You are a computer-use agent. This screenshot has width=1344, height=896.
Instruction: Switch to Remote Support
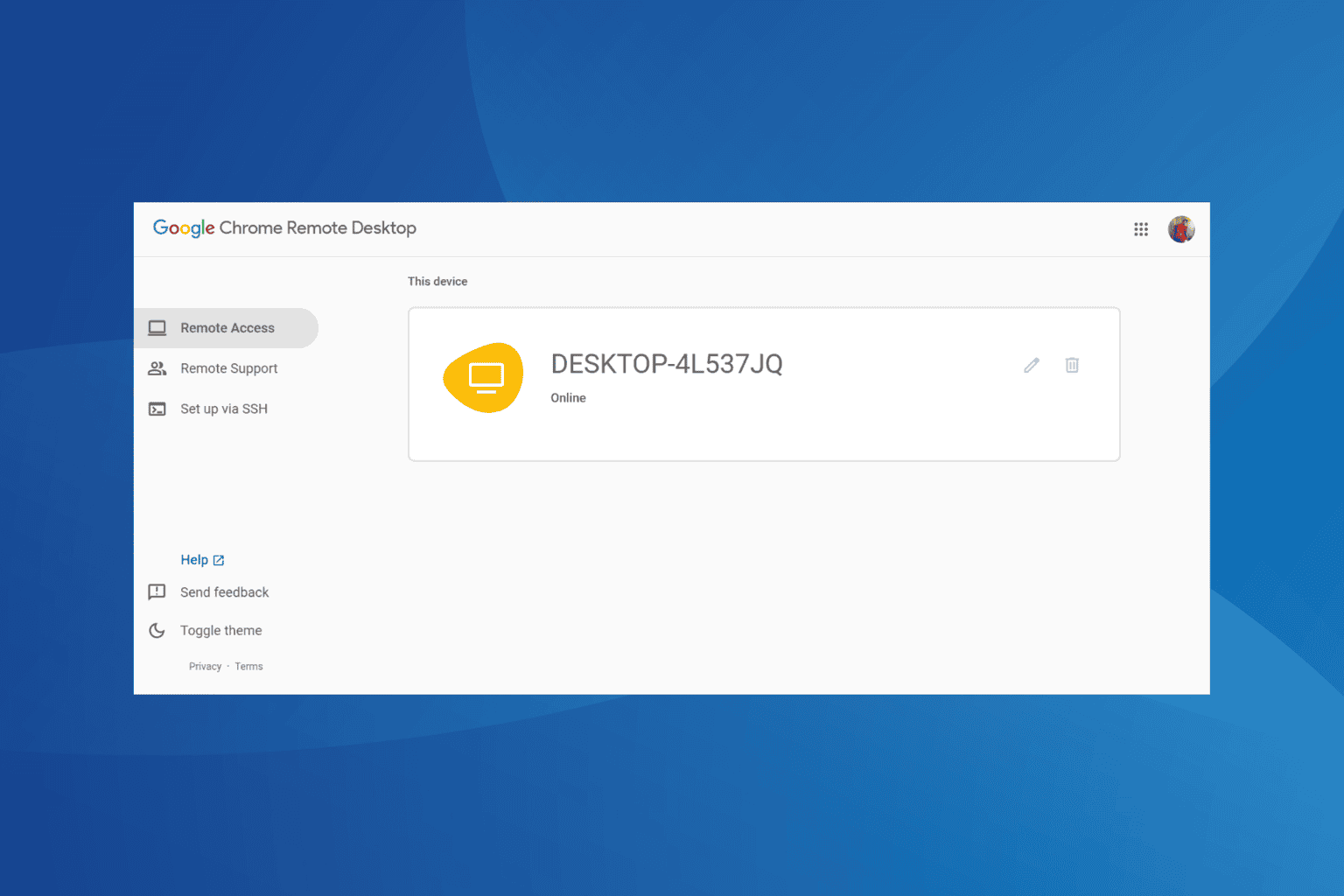[x=229, y=368]
